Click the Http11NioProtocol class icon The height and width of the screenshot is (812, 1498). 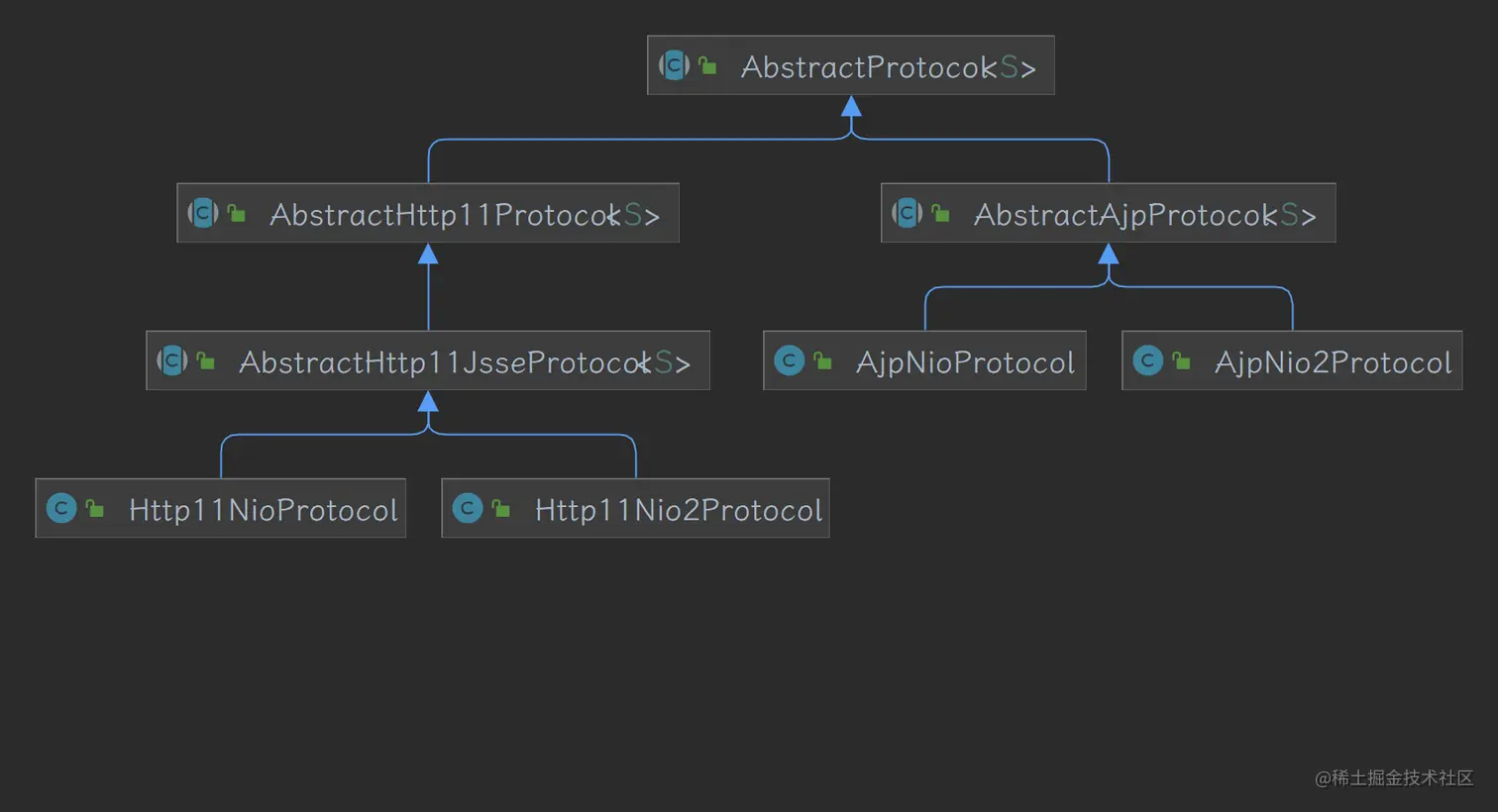(x=61, y=508)
